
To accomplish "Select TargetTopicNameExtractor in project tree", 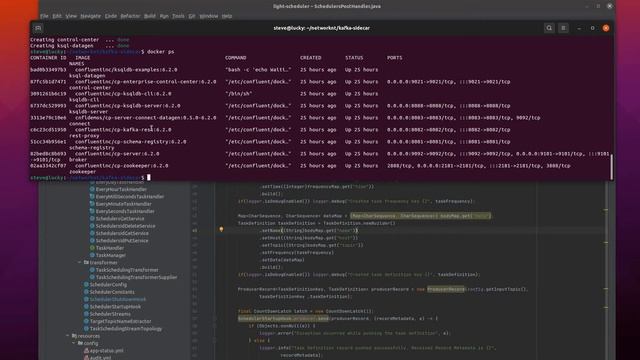I will point(120,321).
